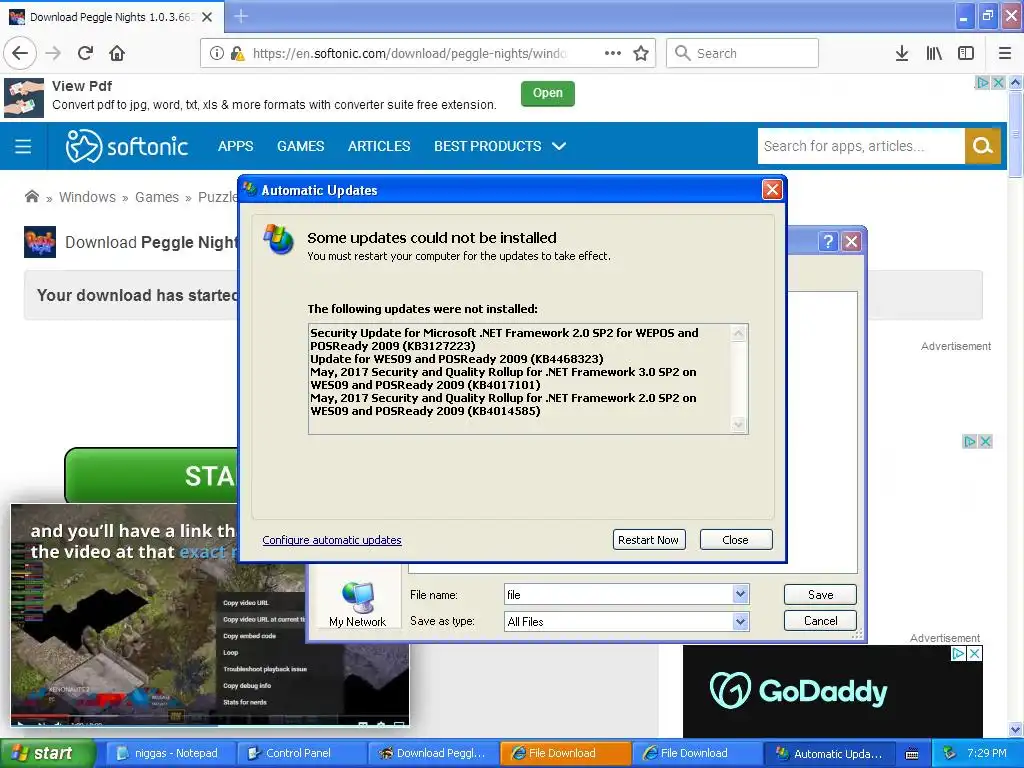Image resolution: width=1024 pixels, height=768 pixels.
Task: Click browser page scrollbar down arrow
Action: click(x=1016, y=729)
